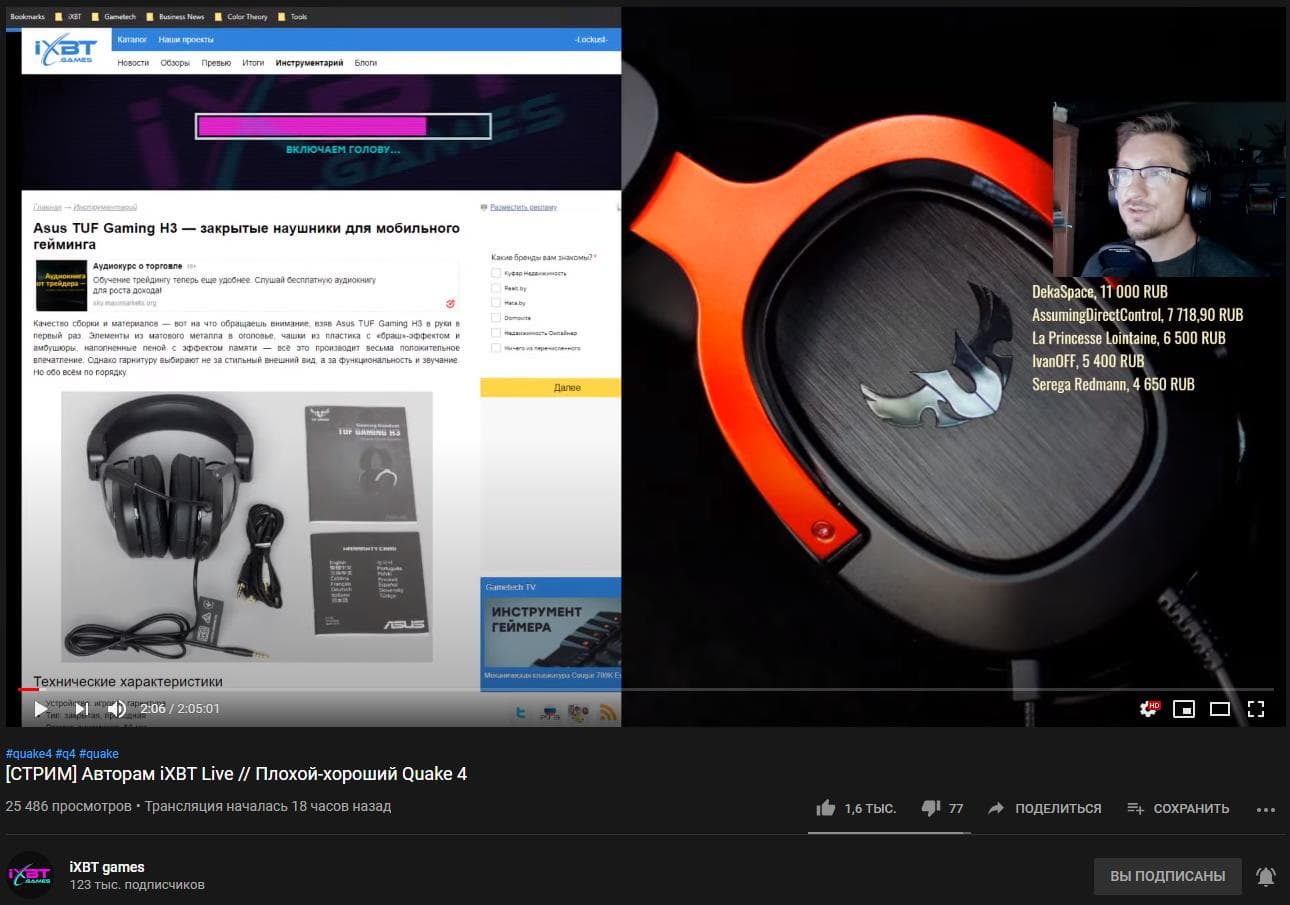Click the Asus TUF Gaming H3 article headline
Image resolution: width=1290 pixels, height=905 pixels.
tap(247, 235)
